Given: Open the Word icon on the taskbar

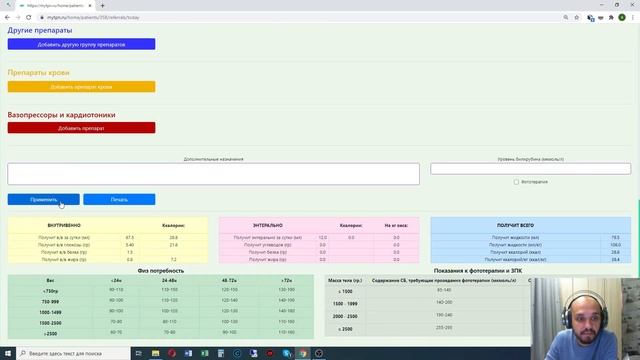Looking at the screenshot, I should point(188,353).
